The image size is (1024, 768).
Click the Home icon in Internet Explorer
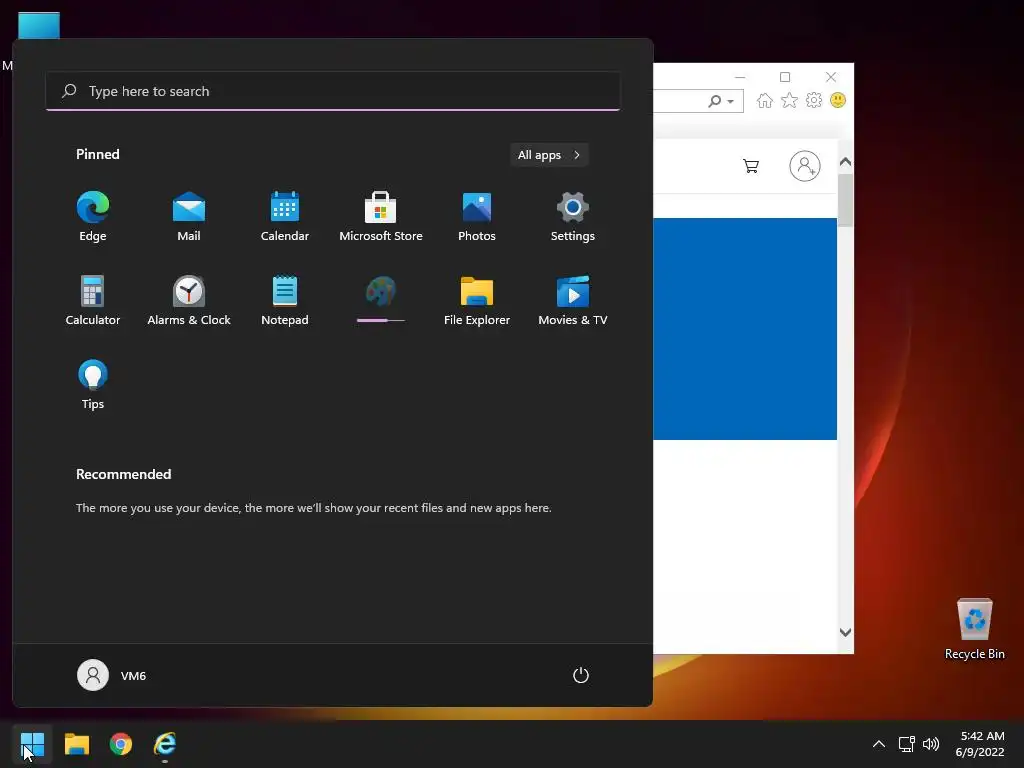point(765,101)
